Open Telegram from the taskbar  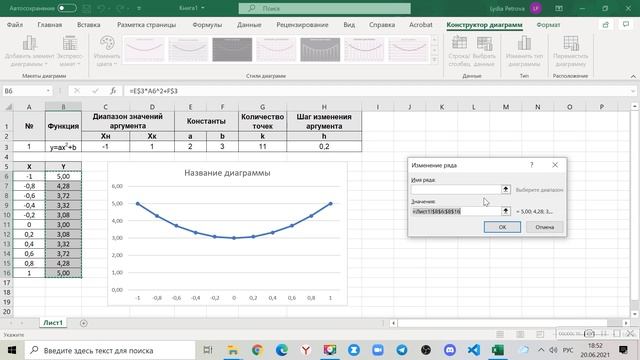click(x=402, y=350)
